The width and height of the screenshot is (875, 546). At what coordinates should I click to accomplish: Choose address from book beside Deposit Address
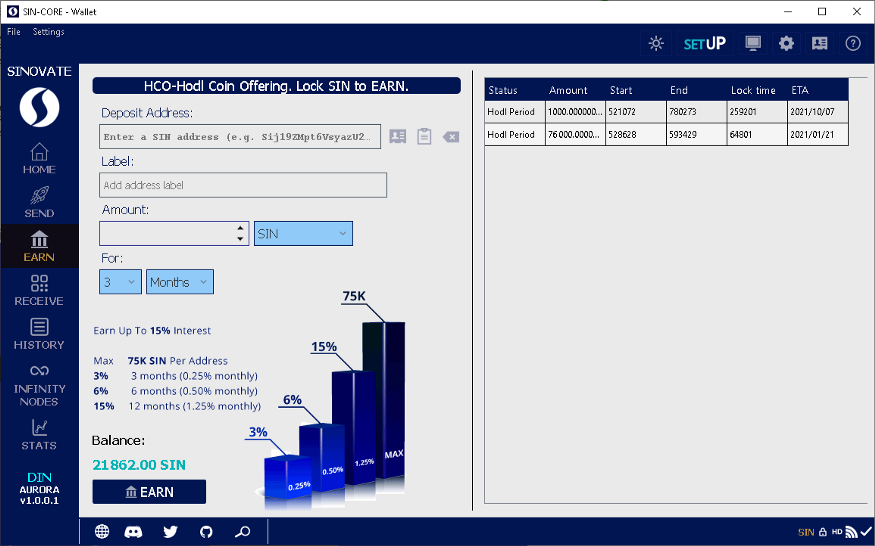point(398,136)
